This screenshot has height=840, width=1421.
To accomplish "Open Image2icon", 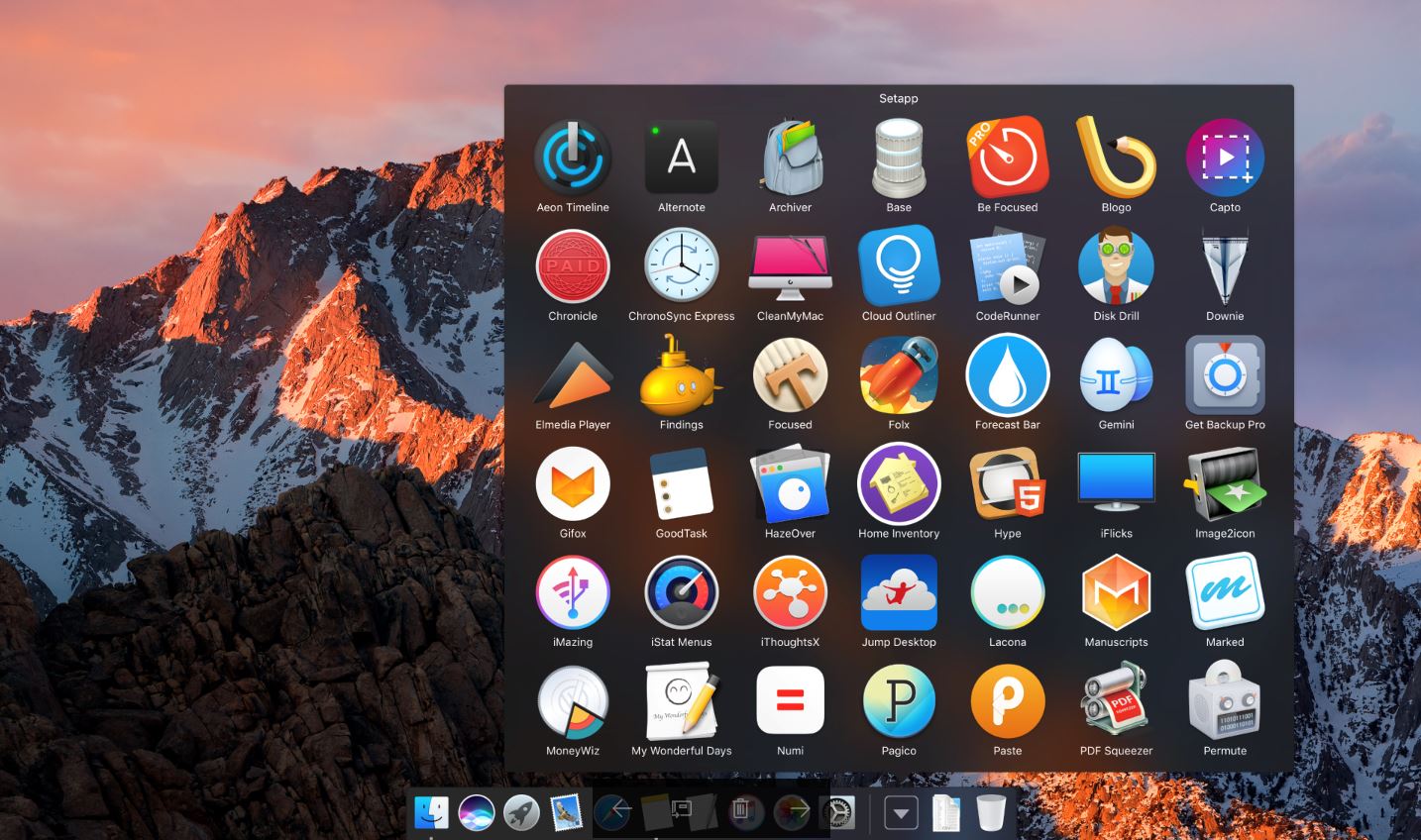I will [x=1225, y=484].
